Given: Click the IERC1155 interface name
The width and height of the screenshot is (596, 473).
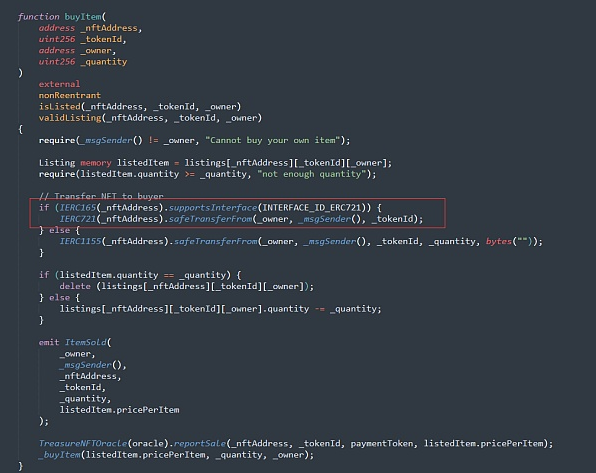Looking at the screenshot, I should 80,241.
